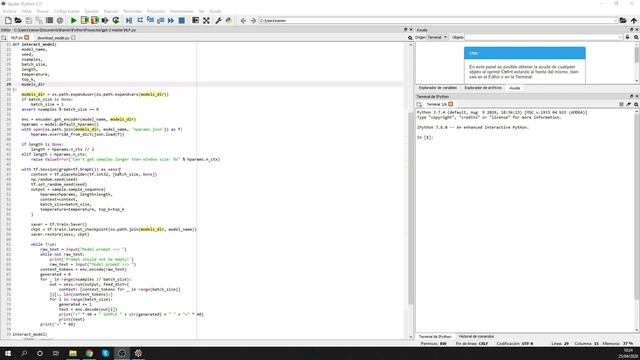Image resolution: width=640 pixels, height=360 pixels.
Task: Run the current cell
Action: (x=84, y=20)
